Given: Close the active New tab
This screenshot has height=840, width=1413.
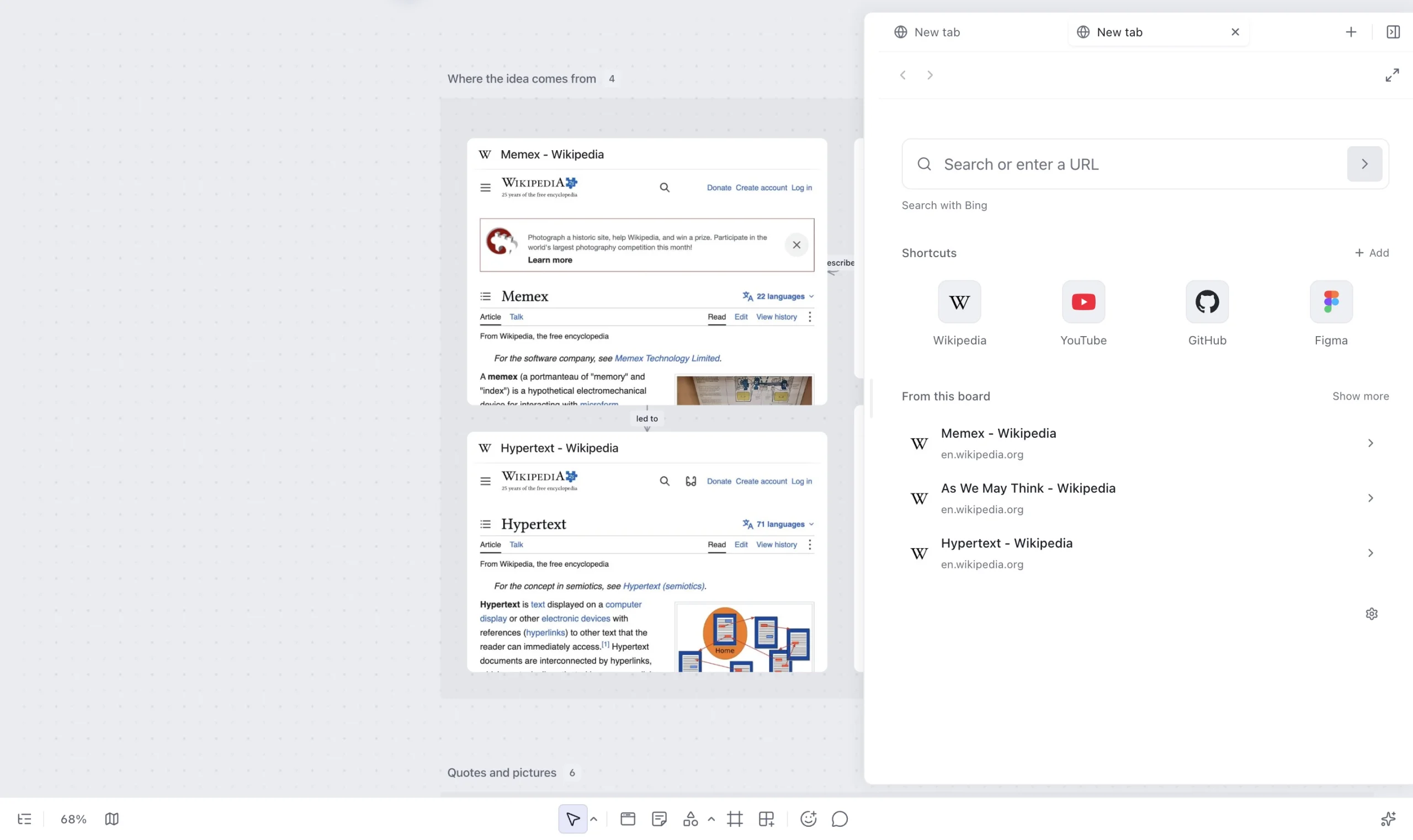Looking at the screenshot, I should (x=1235, y=32).
